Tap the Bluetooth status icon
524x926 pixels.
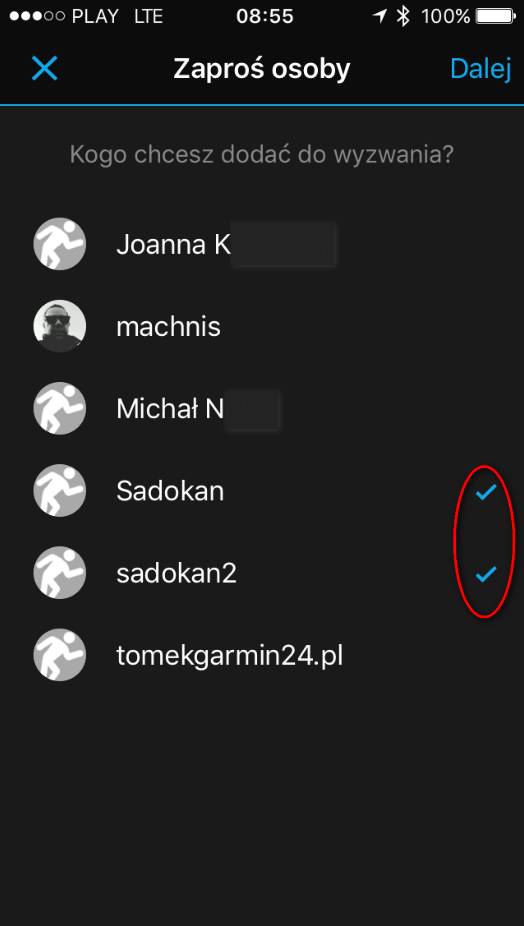[x=403, y=16]
